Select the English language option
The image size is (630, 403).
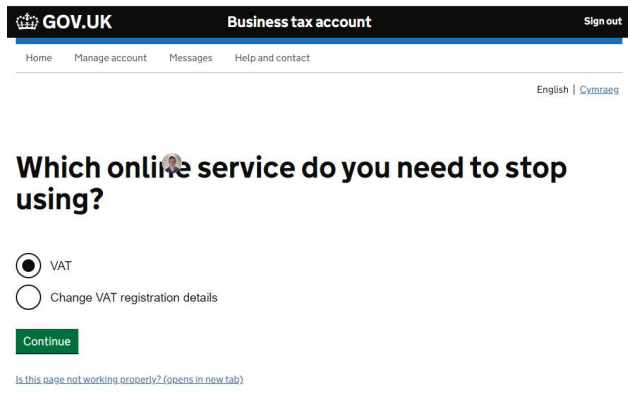point(552,90)
